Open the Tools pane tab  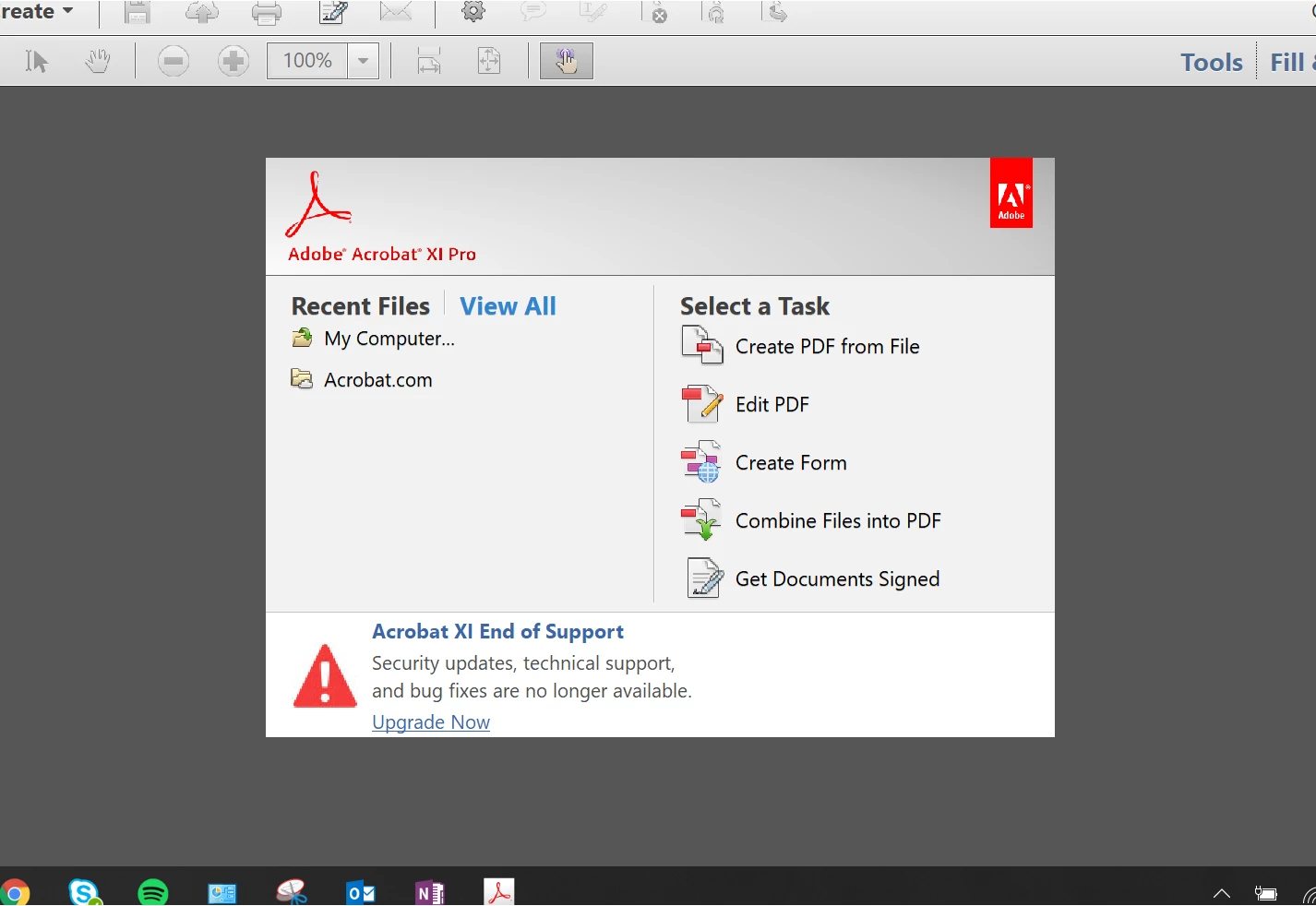point(1212,62)
